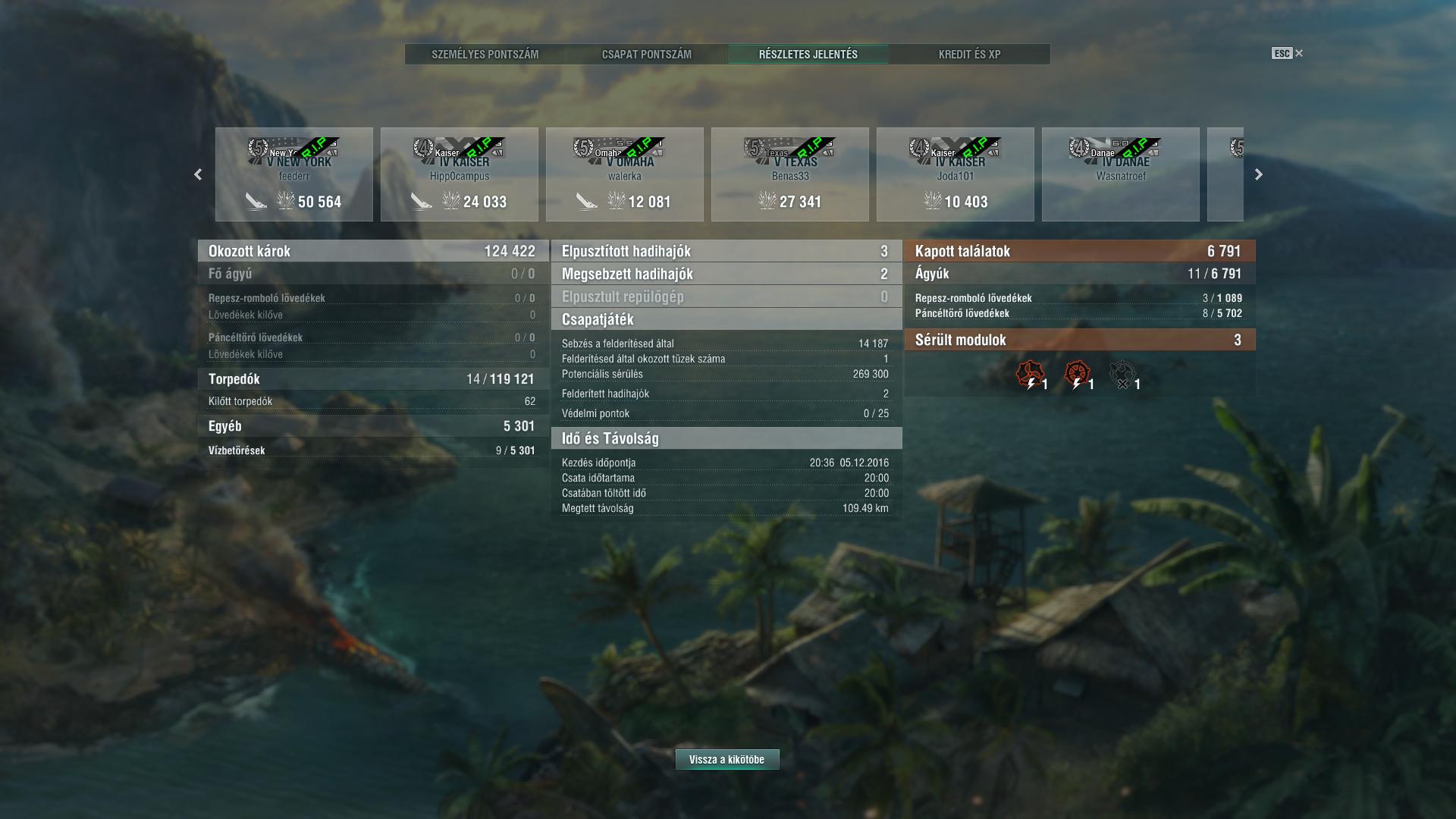This screenshot has height=819, width=1456.
Task: Click Vissza a kikötőbe button
Action: (x=727, y=759)
